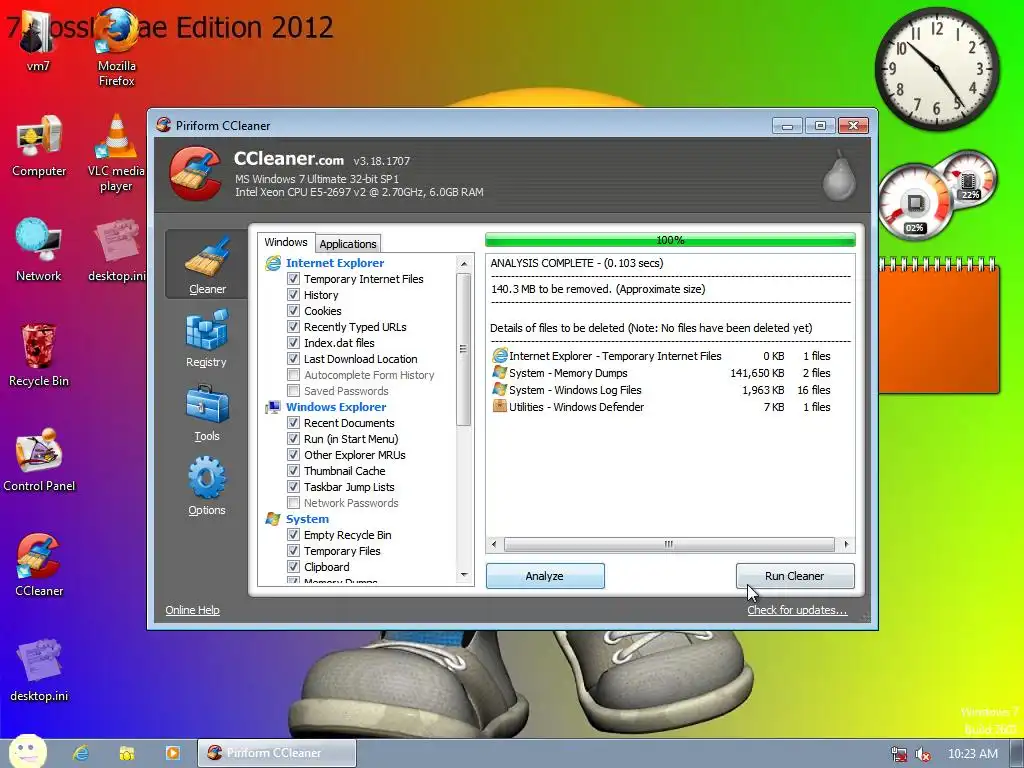The height and width of the screenshot is (768, 1024).
Task: Click results horizontal scrollbar right arrow
Action: [x=846, y=544]
